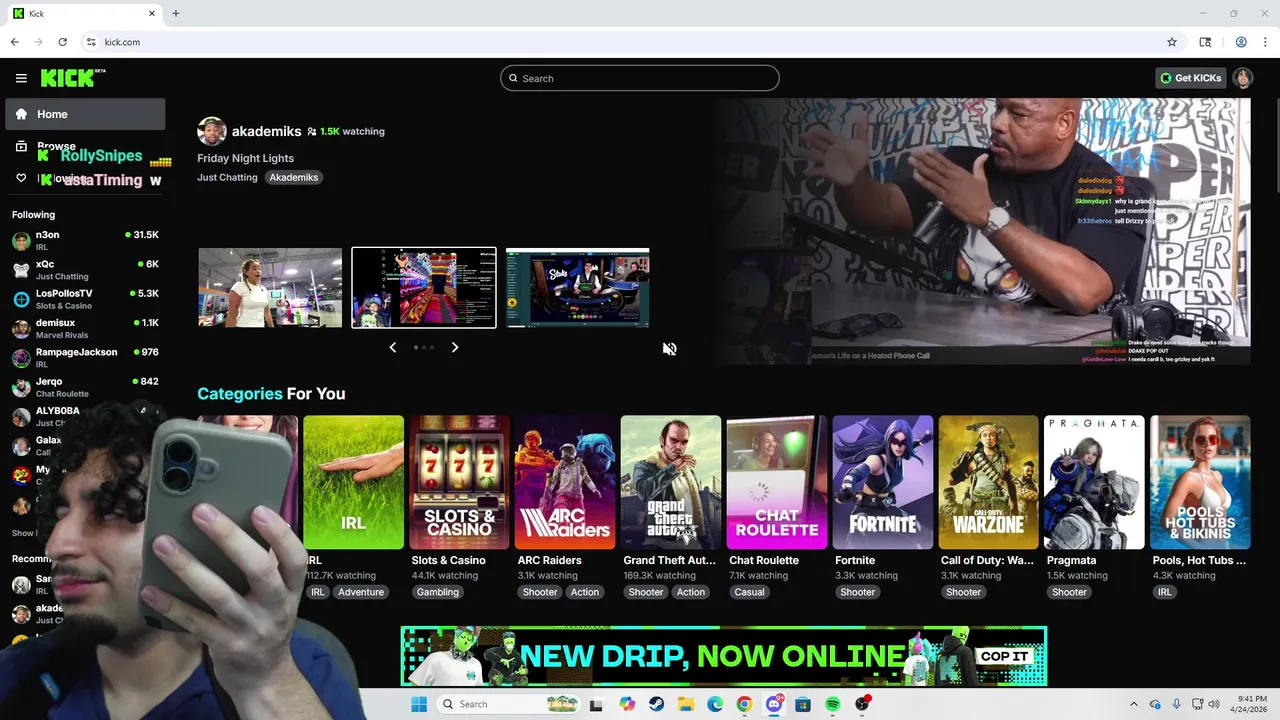The width and height of the screenshot is (1280, 720).
Task: Open LosPollosTV in Following list
Action: tap(85, 299)
